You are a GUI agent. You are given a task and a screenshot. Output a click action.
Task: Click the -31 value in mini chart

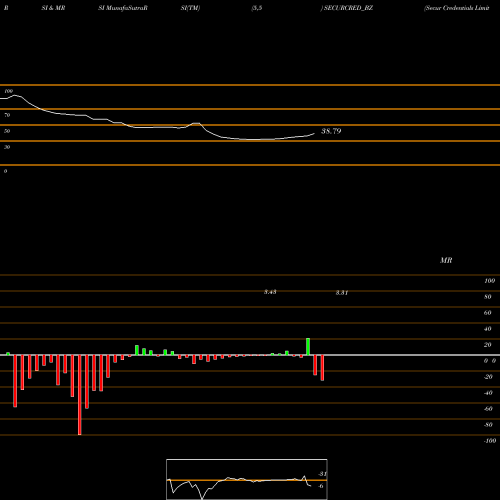tap(322, 474)
